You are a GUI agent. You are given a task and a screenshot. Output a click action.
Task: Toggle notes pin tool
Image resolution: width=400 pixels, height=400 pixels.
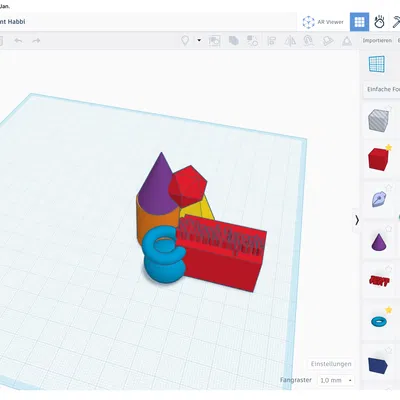(x=185, y=41)
